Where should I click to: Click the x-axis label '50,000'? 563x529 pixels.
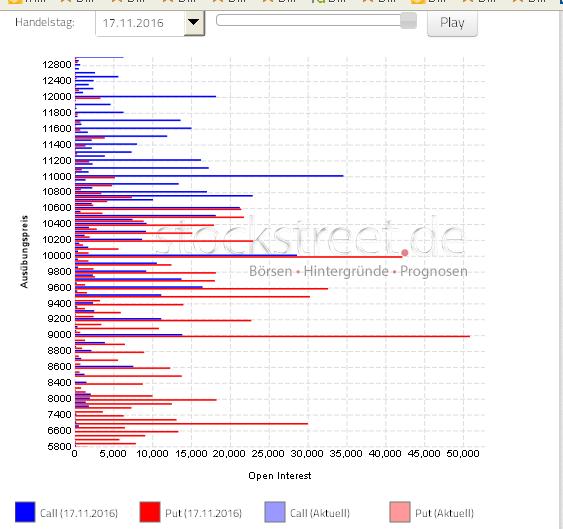pos(463,454)
